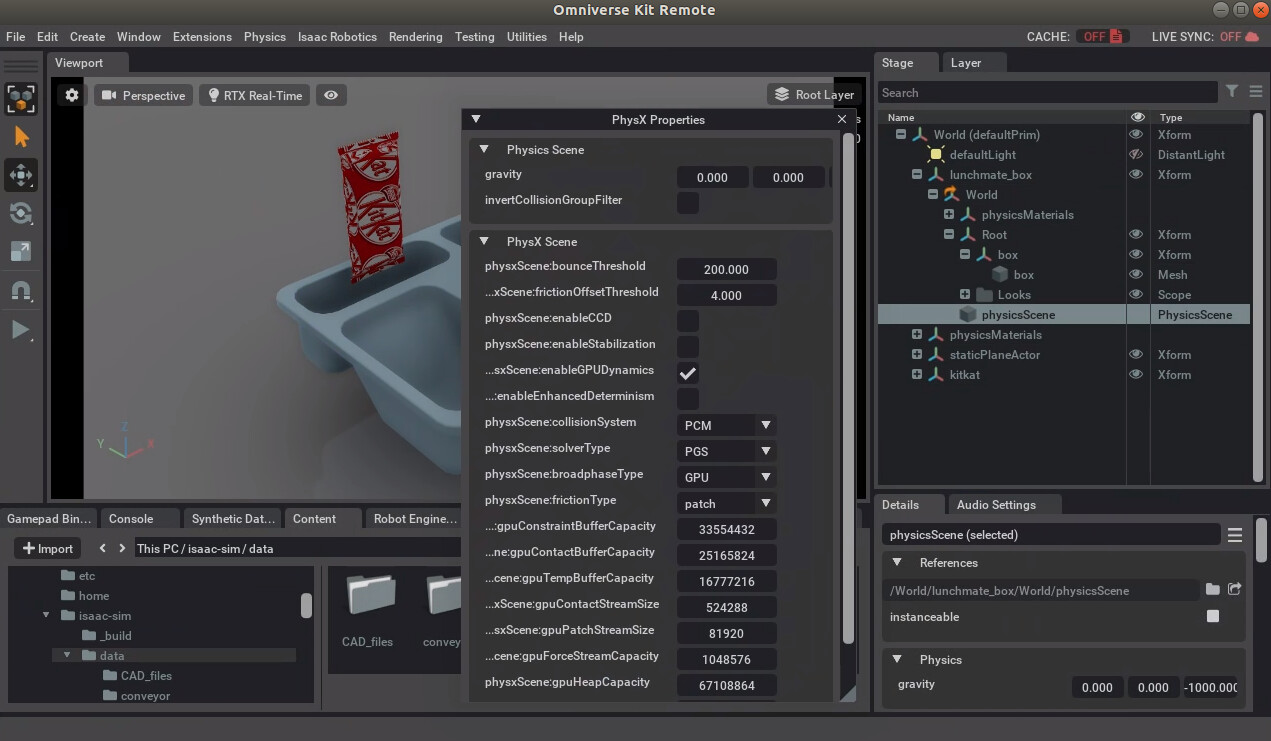Collapse the lunchmate_box item in the Stage tree
This screenshot has height=741, width=1271.
917,174
